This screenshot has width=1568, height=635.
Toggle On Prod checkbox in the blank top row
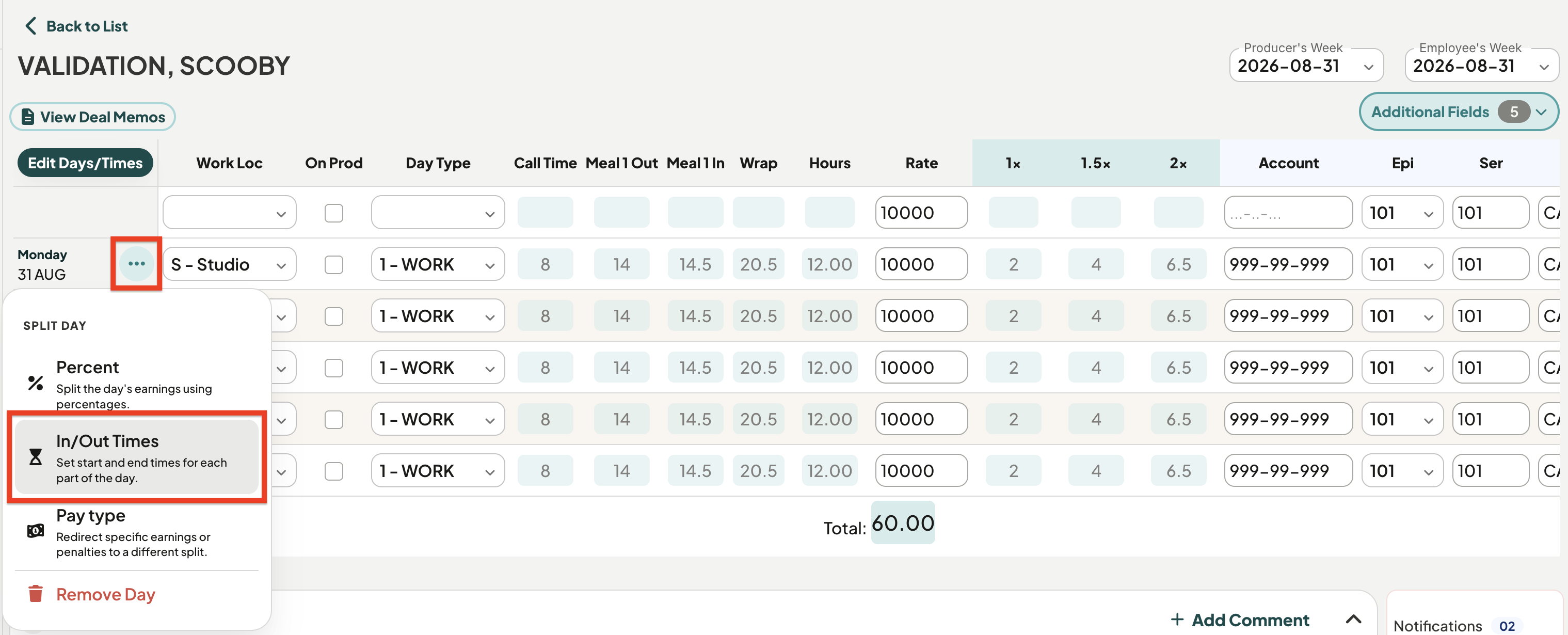[333, 213]
